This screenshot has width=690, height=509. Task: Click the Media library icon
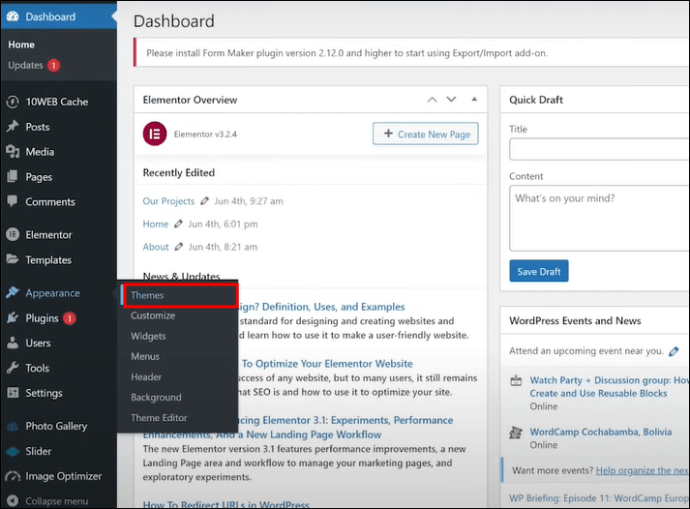13,152
